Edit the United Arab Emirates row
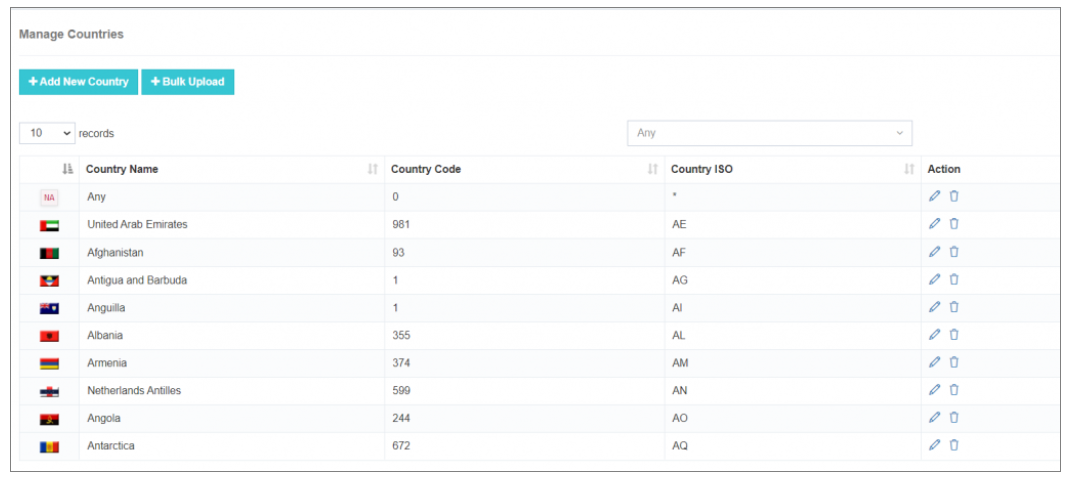1067x484 pixels. 934,224
